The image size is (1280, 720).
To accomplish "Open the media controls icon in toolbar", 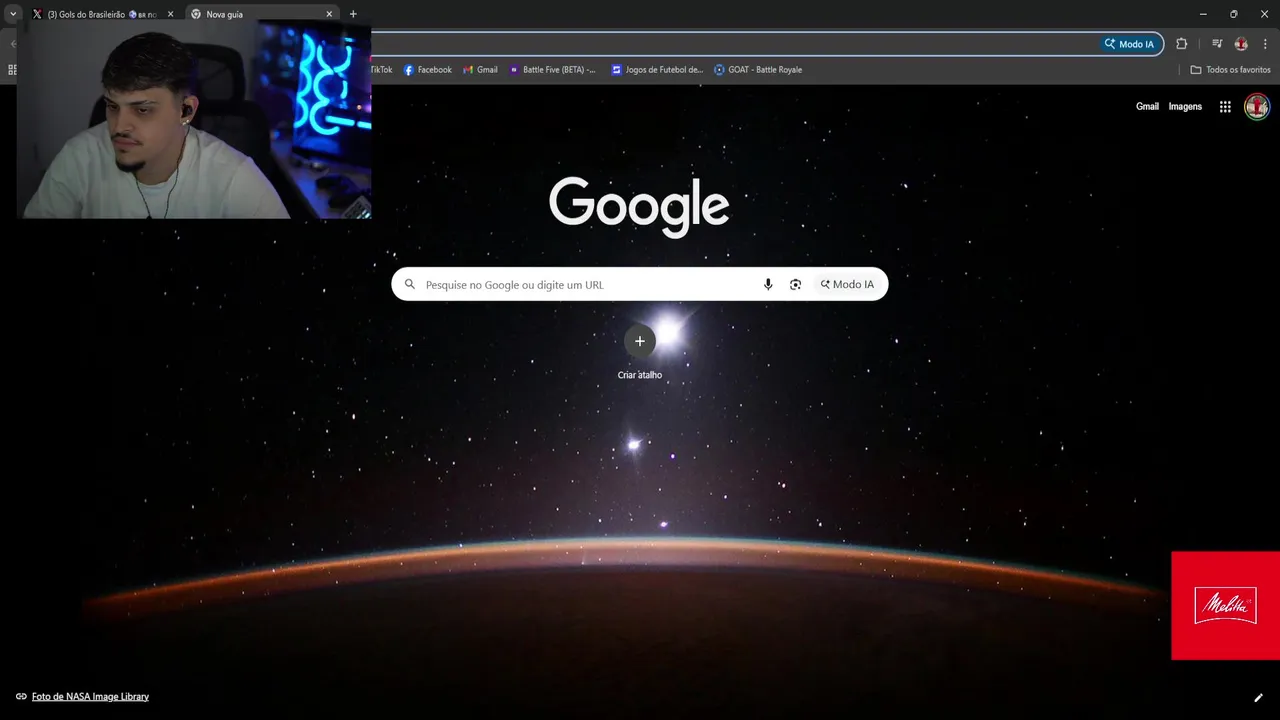I will pyautogui.click(x=1217, y=44).
